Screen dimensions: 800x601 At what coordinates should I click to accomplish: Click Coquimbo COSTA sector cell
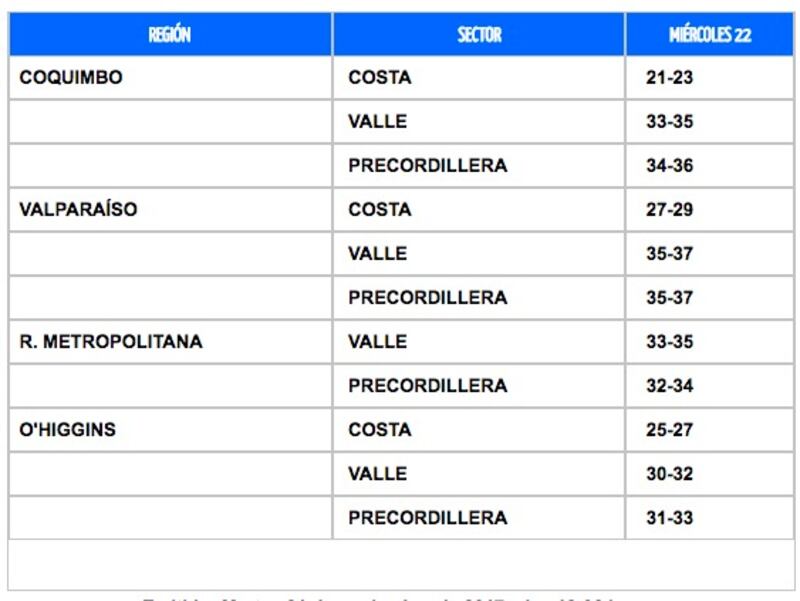pyautogui.click(x=479, y=78)
